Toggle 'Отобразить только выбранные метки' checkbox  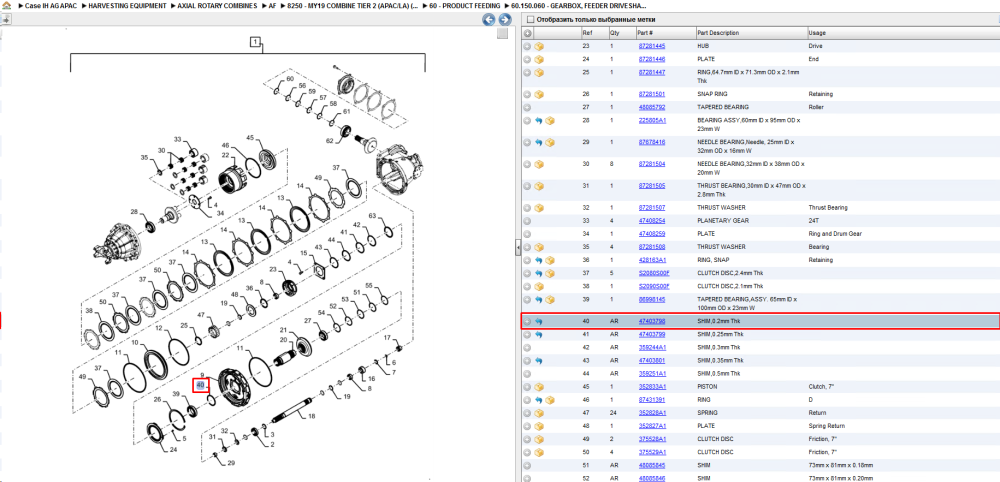530,20
